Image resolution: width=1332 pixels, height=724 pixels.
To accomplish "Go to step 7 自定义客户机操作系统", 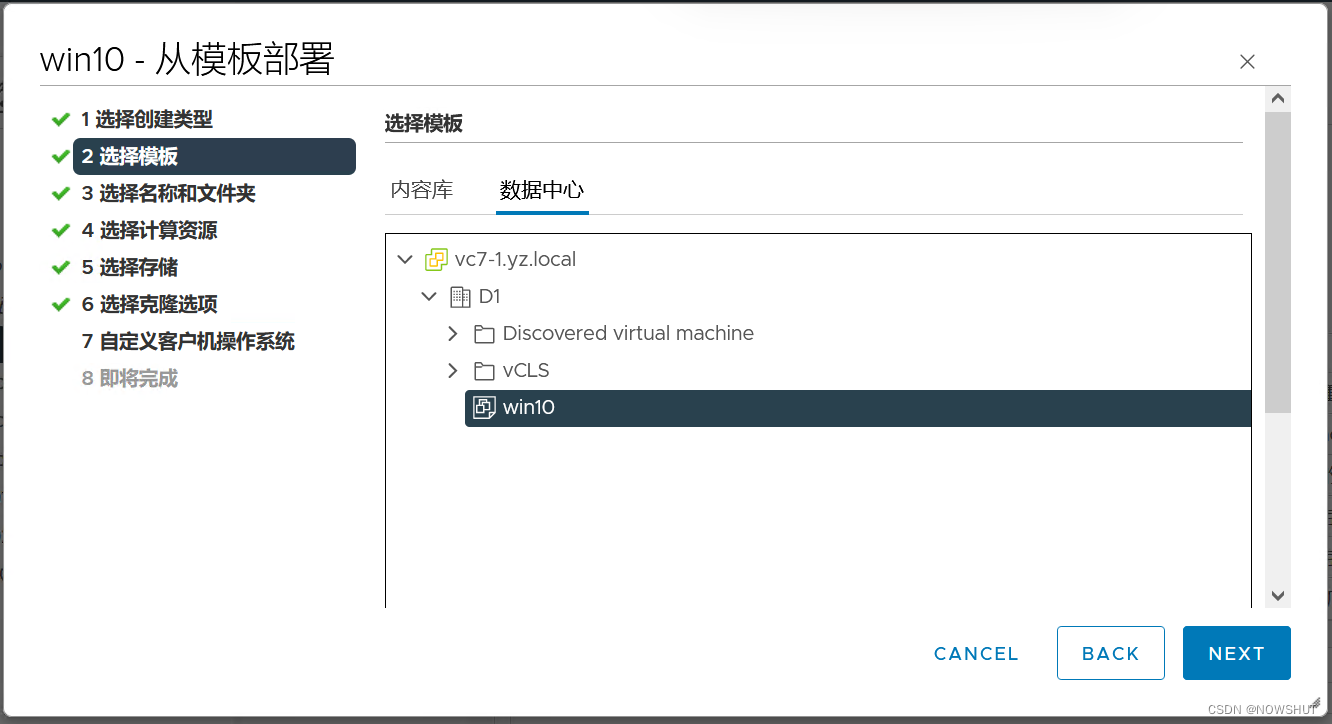I will pyautogui.click(x=188, y=342).
